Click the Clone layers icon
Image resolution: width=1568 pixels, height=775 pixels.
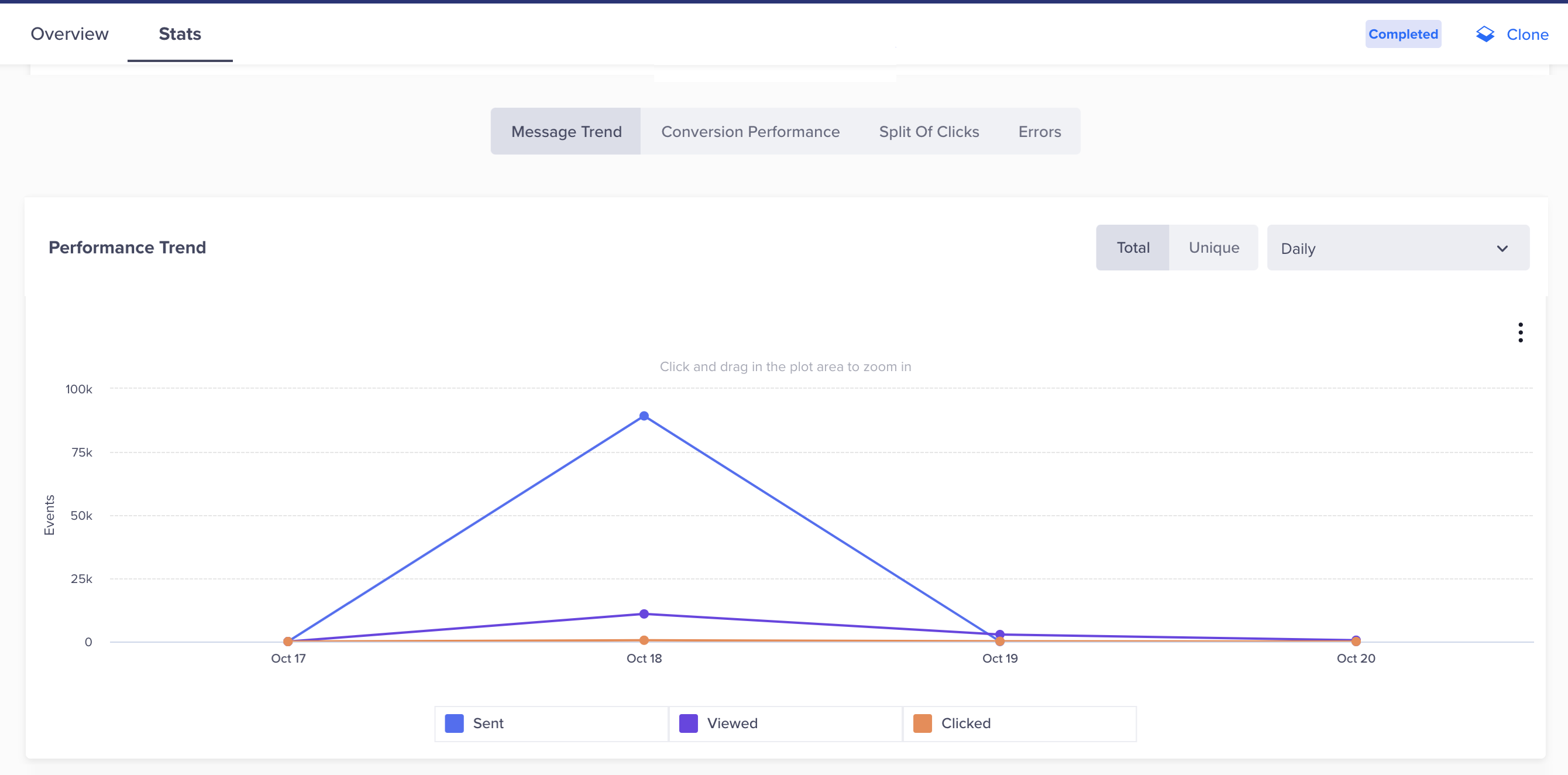(x=1484, y=34)
